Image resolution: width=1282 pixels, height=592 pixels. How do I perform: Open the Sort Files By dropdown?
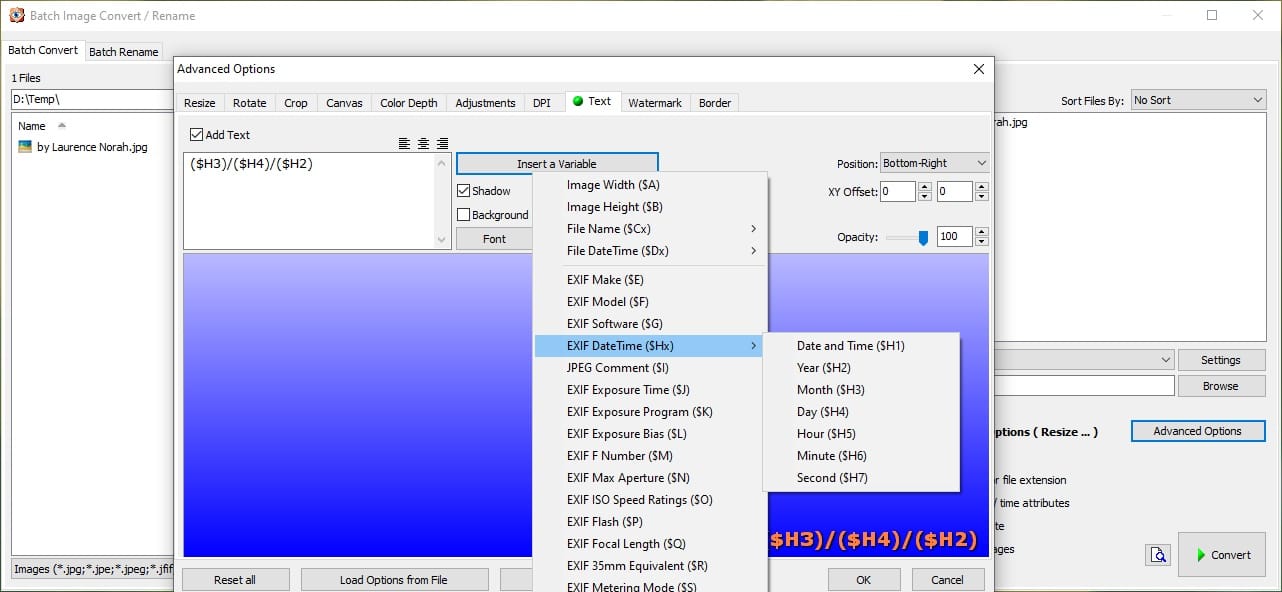(x=1197, y=100)
